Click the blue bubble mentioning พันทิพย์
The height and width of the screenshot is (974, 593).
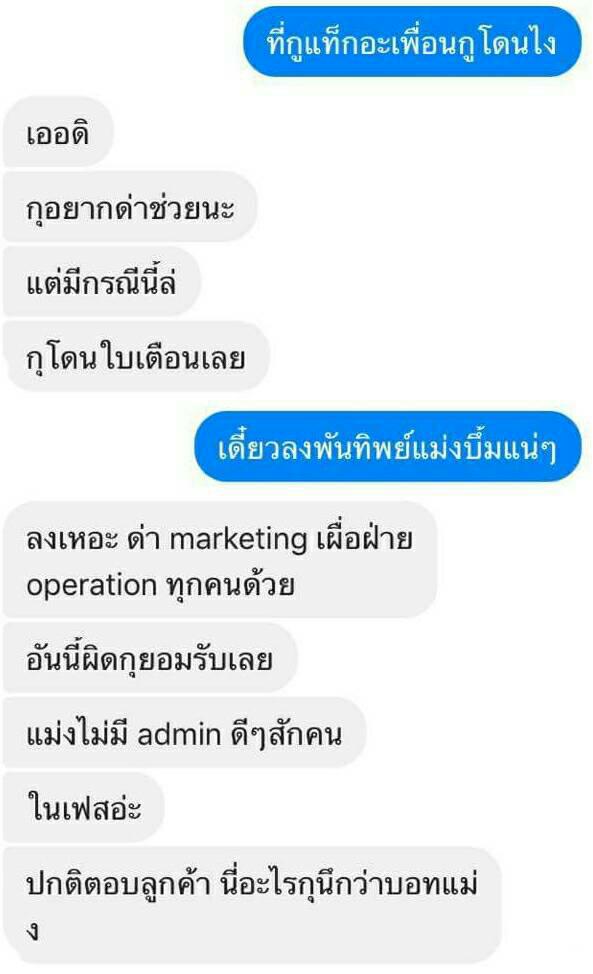387,447
